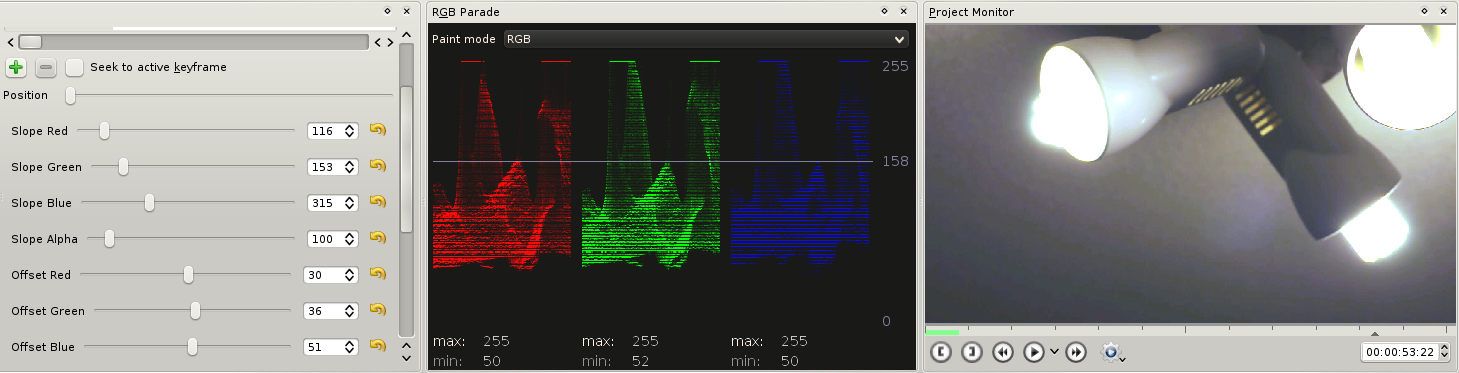Reset Slope Red to its default
The height and width of the screenshot is (373, 1459).
pyautogui.click(x=377, y=130)
